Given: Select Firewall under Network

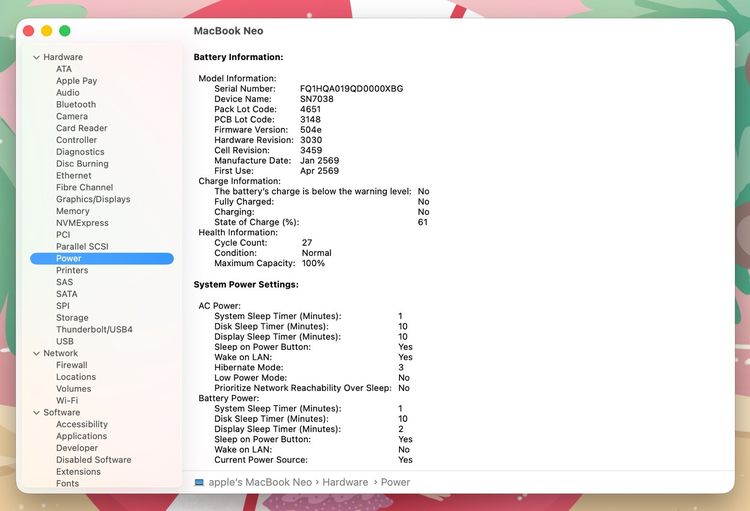Looking at the screenshot, I should coord(71,365).
